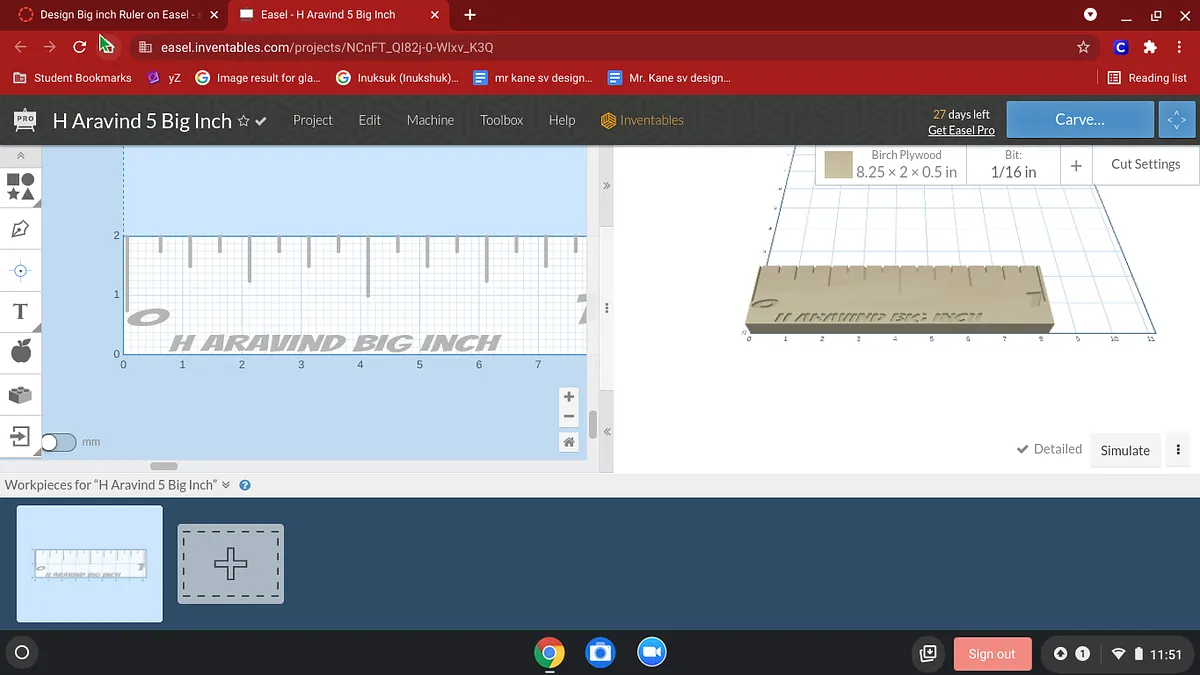This screenshot has width=1200, height=675.
Task: Open the three-dot menu beside Simulate
Action: (1179, 450)
